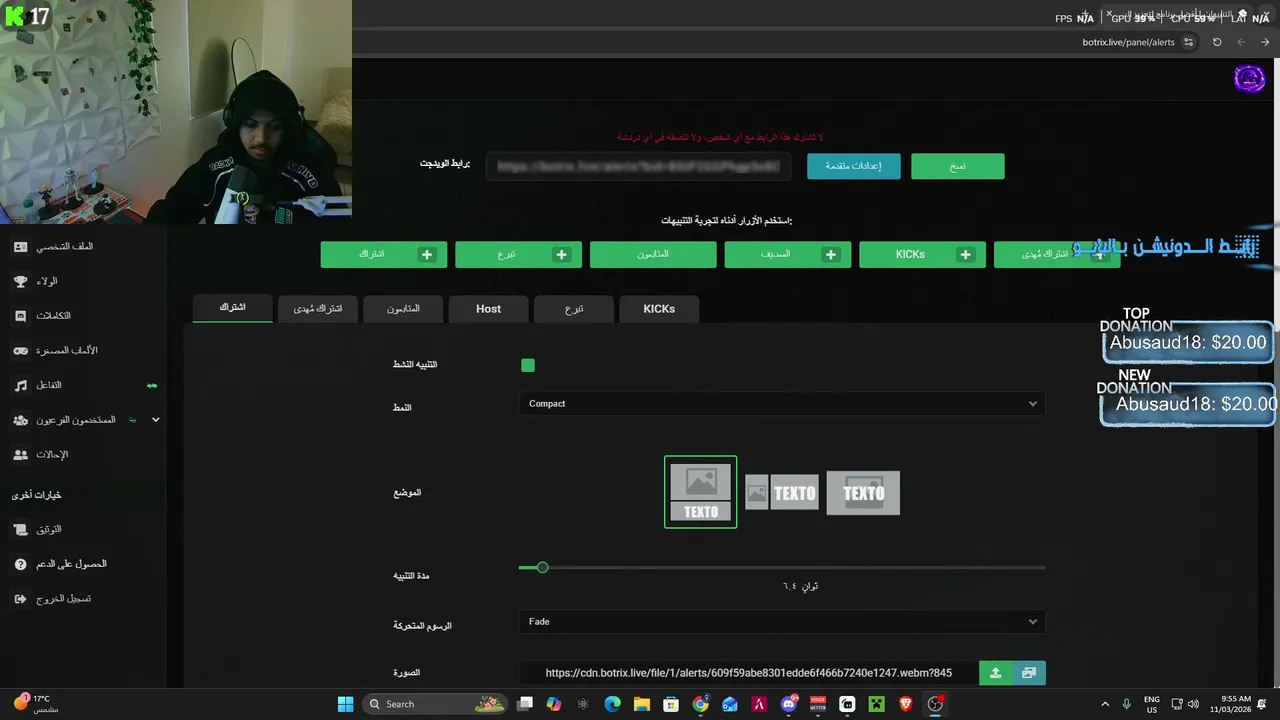Click the gamepad icon for mini games
This screenshot has width=1280, height=720.
pos(20,351)
